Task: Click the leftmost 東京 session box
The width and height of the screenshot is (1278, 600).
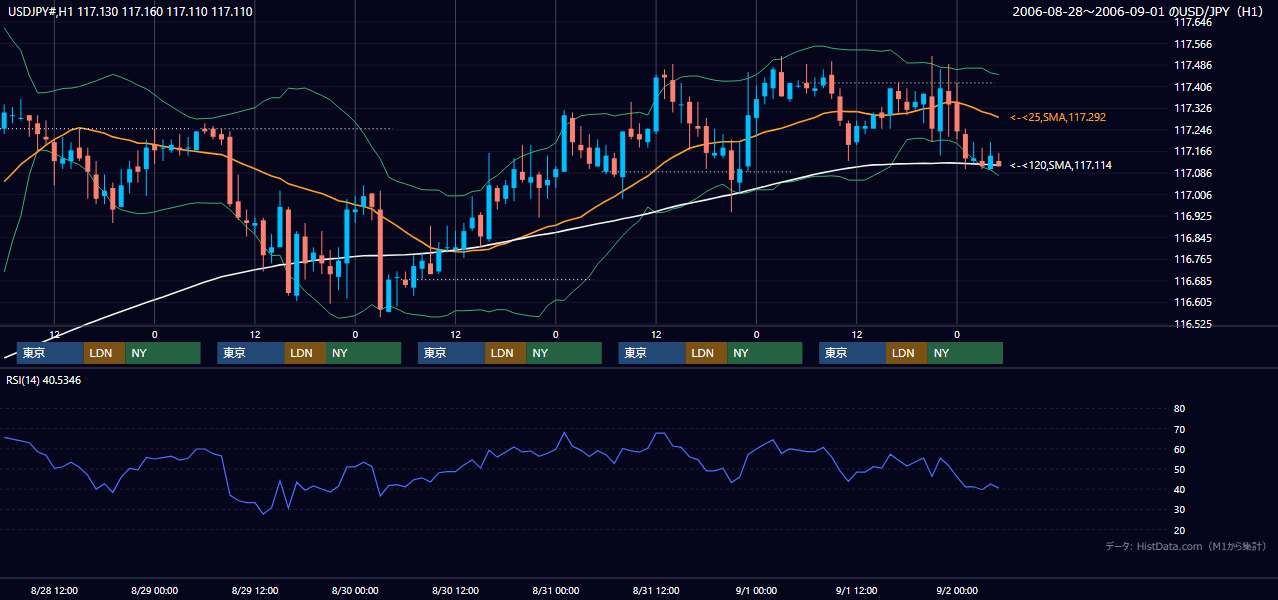Action: coord(51,353)
